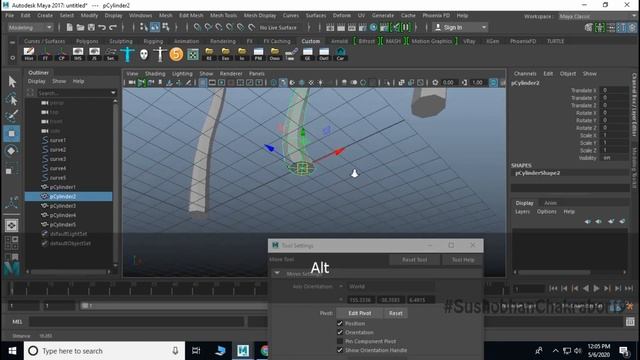This screenshot has width=640, height=360.
Task: Switch to the Rigging shelf tab
Action: click(153, 41)
